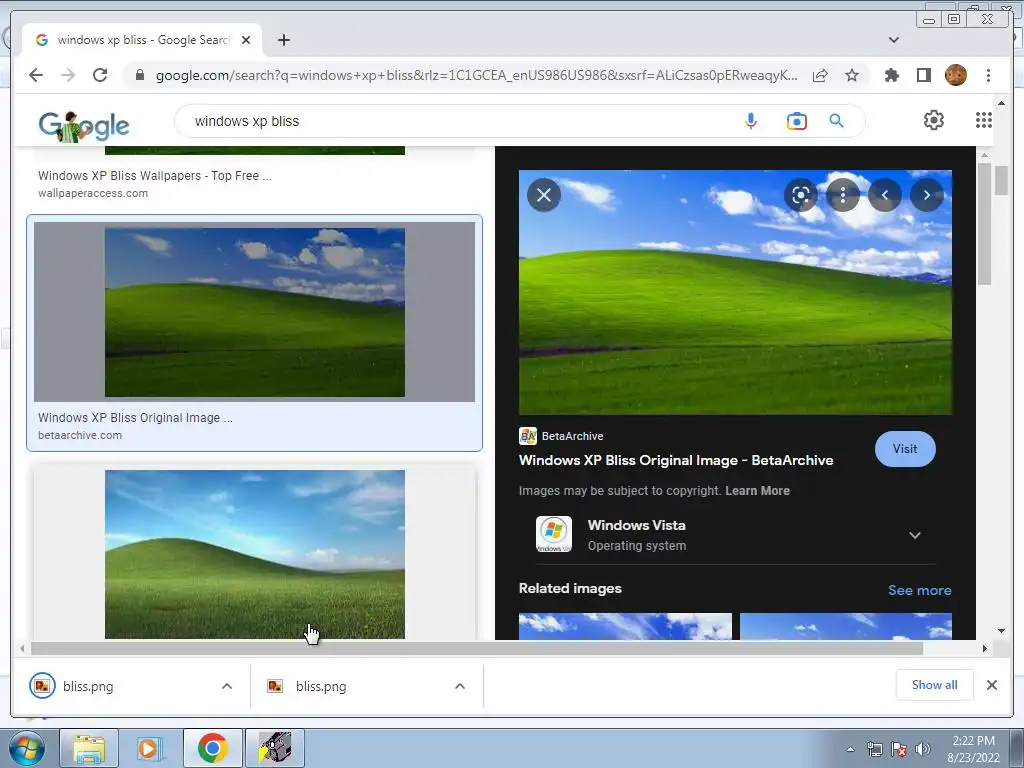1024x768 pixels.
Task: Click See more related images
Action: (x=920, y=590)
